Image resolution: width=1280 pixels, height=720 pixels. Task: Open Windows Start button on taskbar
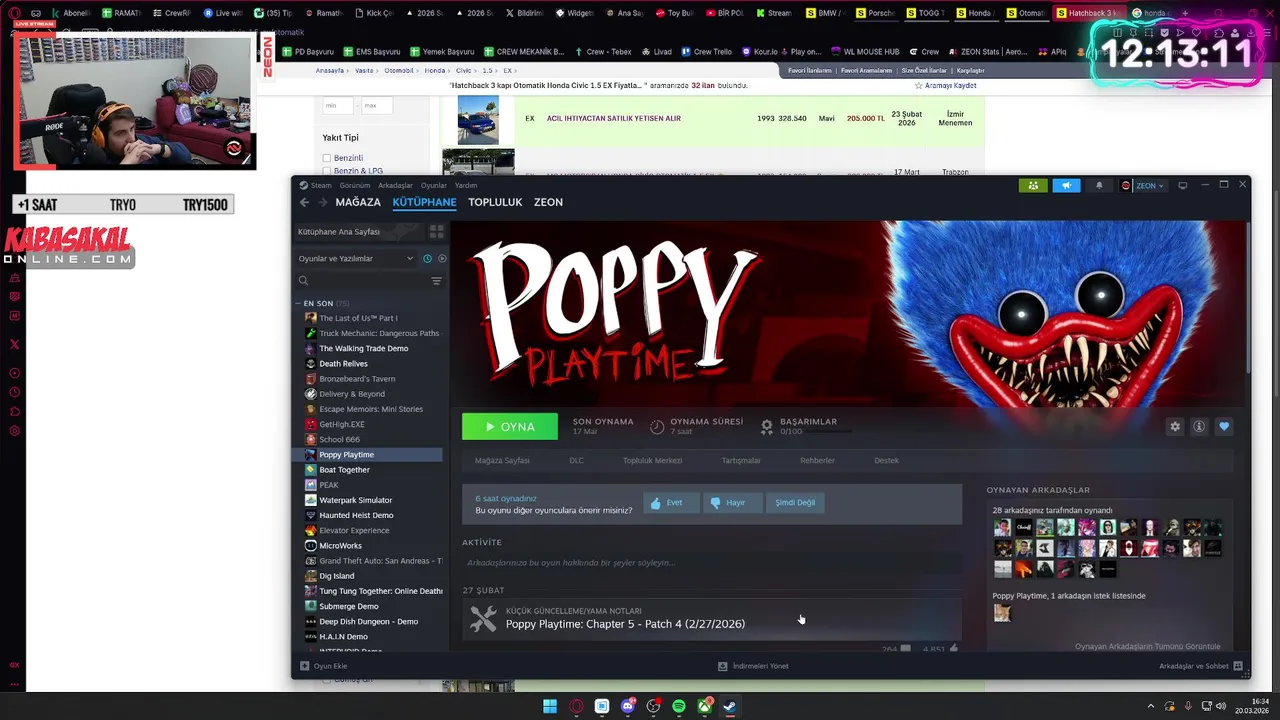click(x=550, y=706)
